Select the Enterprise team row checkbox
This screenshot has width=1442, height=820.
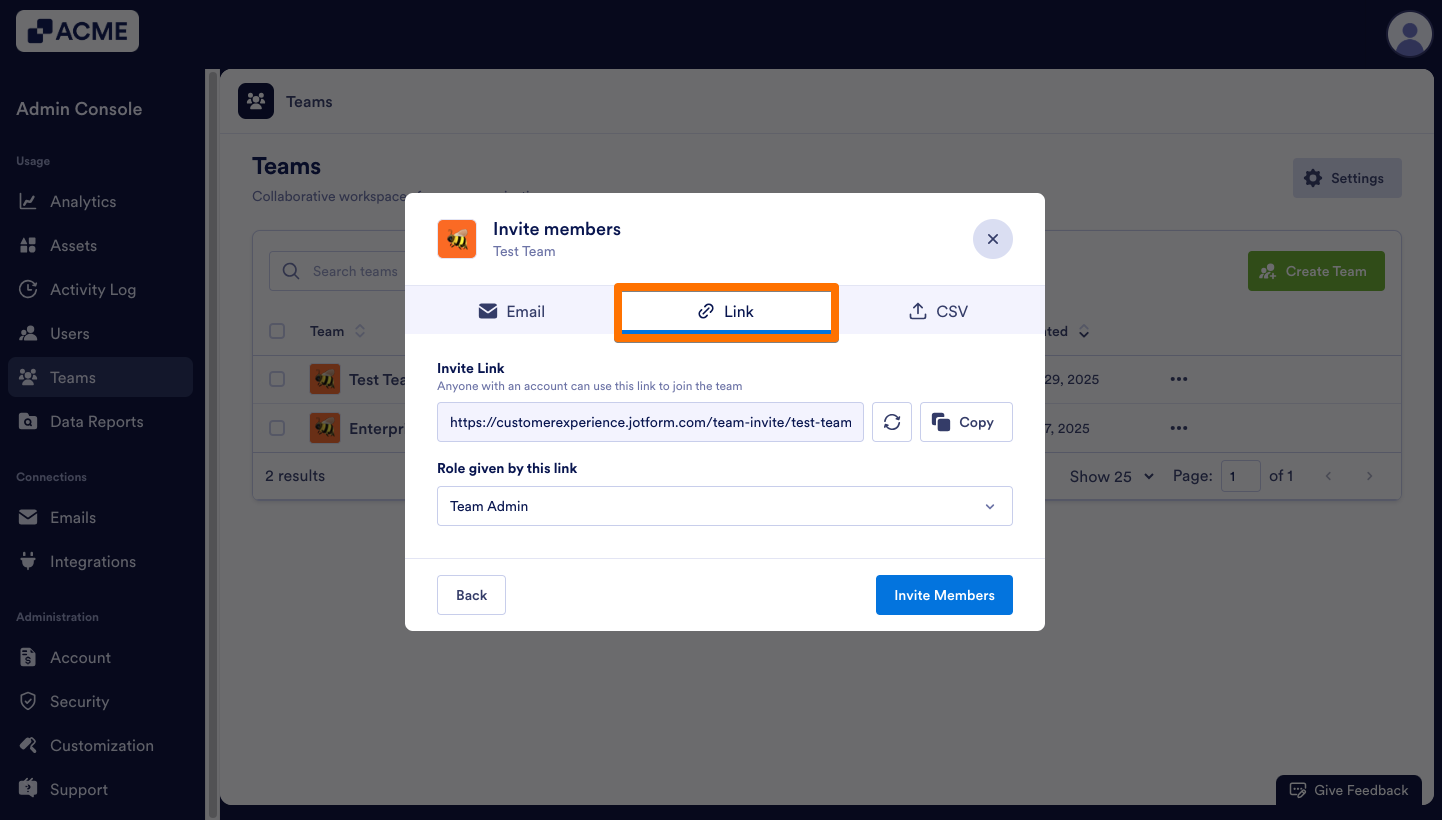[277, 428]
